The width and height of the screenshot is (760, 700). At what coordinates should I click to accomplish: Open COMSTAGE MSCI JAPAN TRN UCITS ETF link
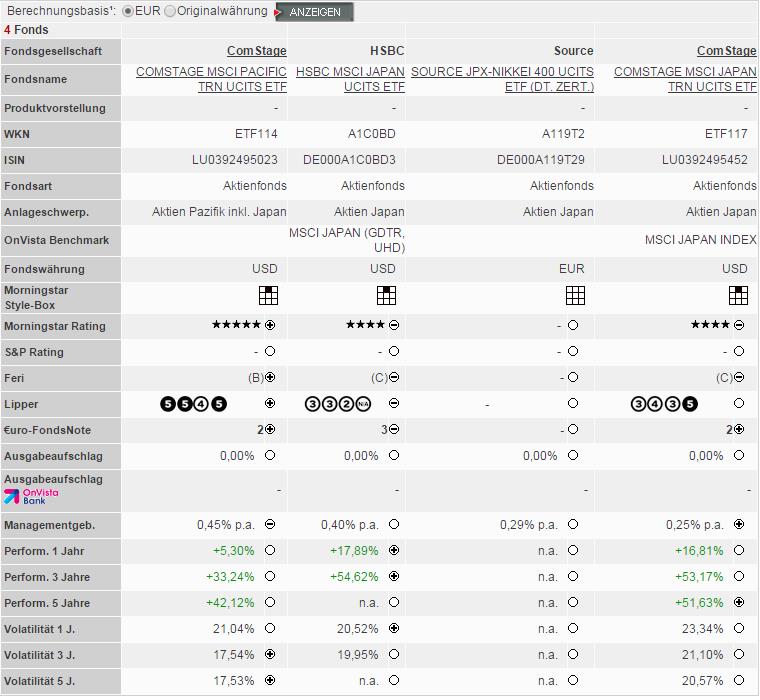coord(685,79)
